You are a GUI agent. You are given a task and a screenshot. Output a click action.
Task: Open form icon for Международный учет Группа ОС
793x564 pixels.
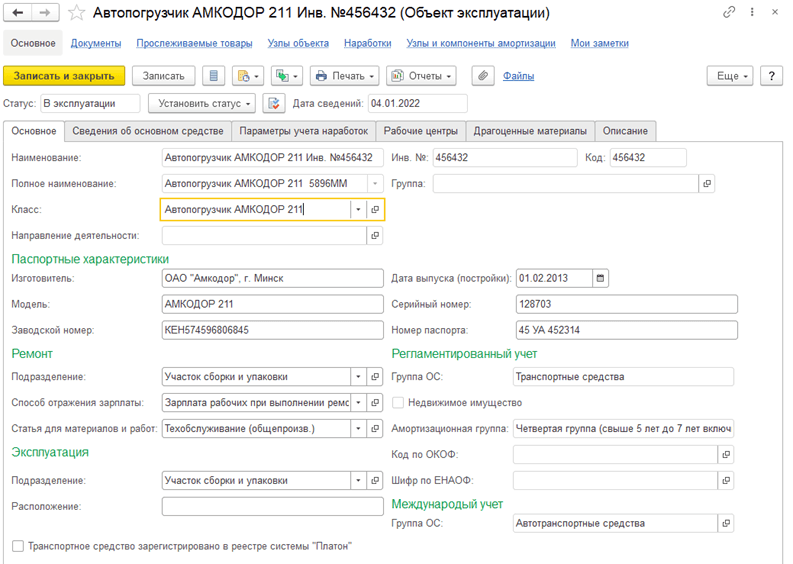[x=726, y=524]
